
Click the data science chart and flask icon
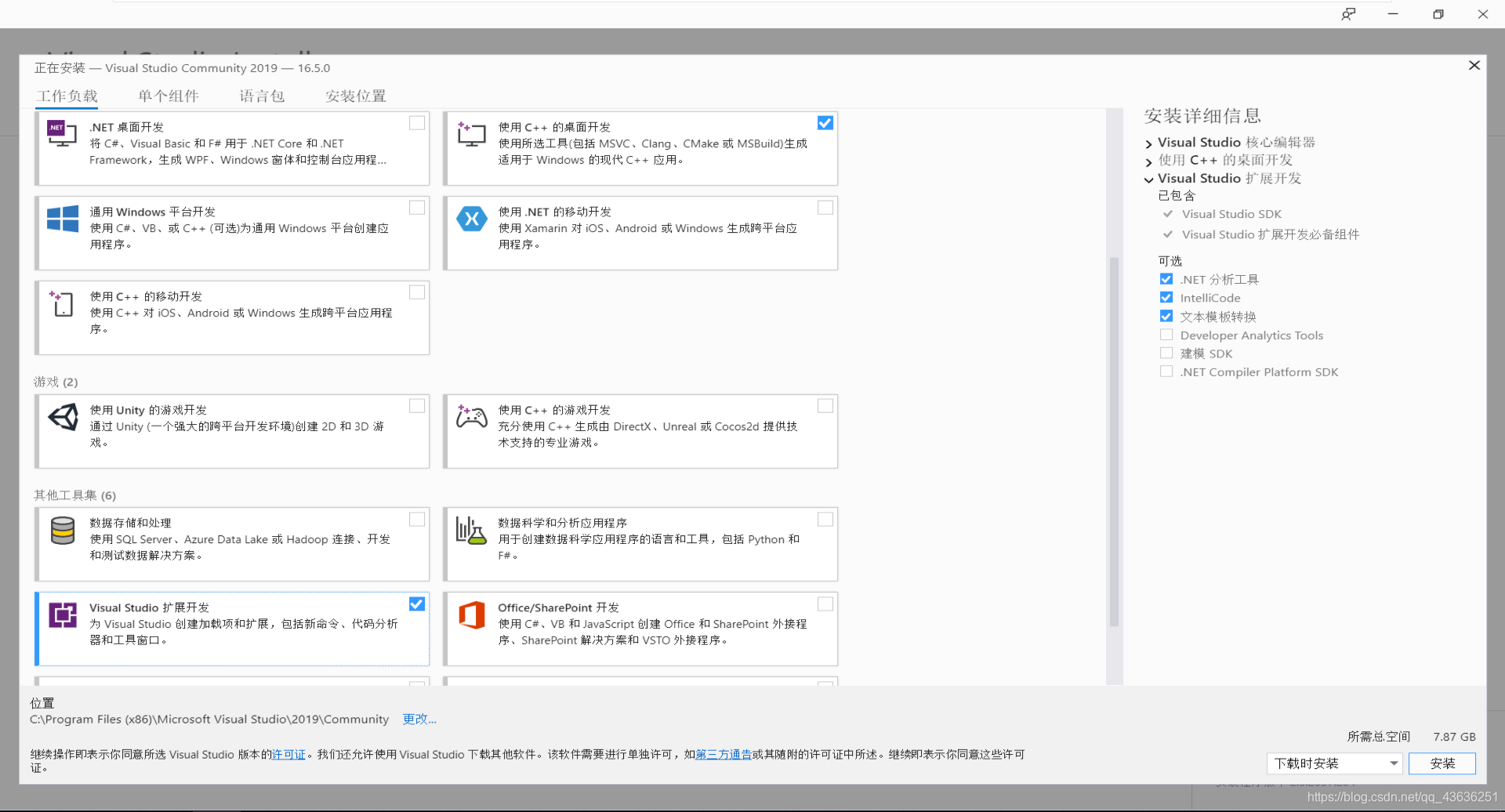tap(471, 531)
